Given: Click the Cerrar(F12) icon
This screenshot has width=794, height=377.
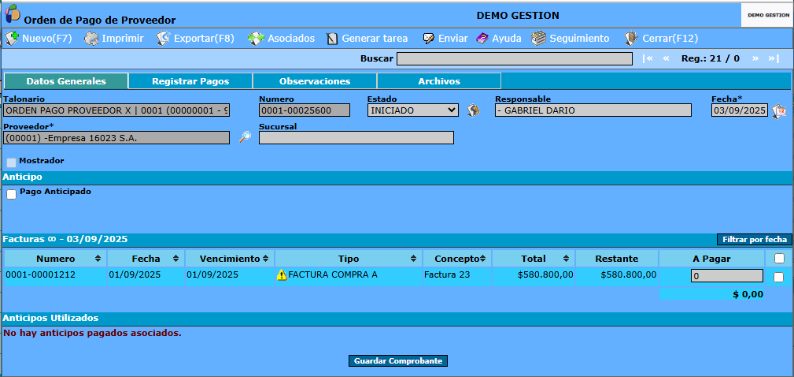Looking at the screenshot, I should pos(630,38).
